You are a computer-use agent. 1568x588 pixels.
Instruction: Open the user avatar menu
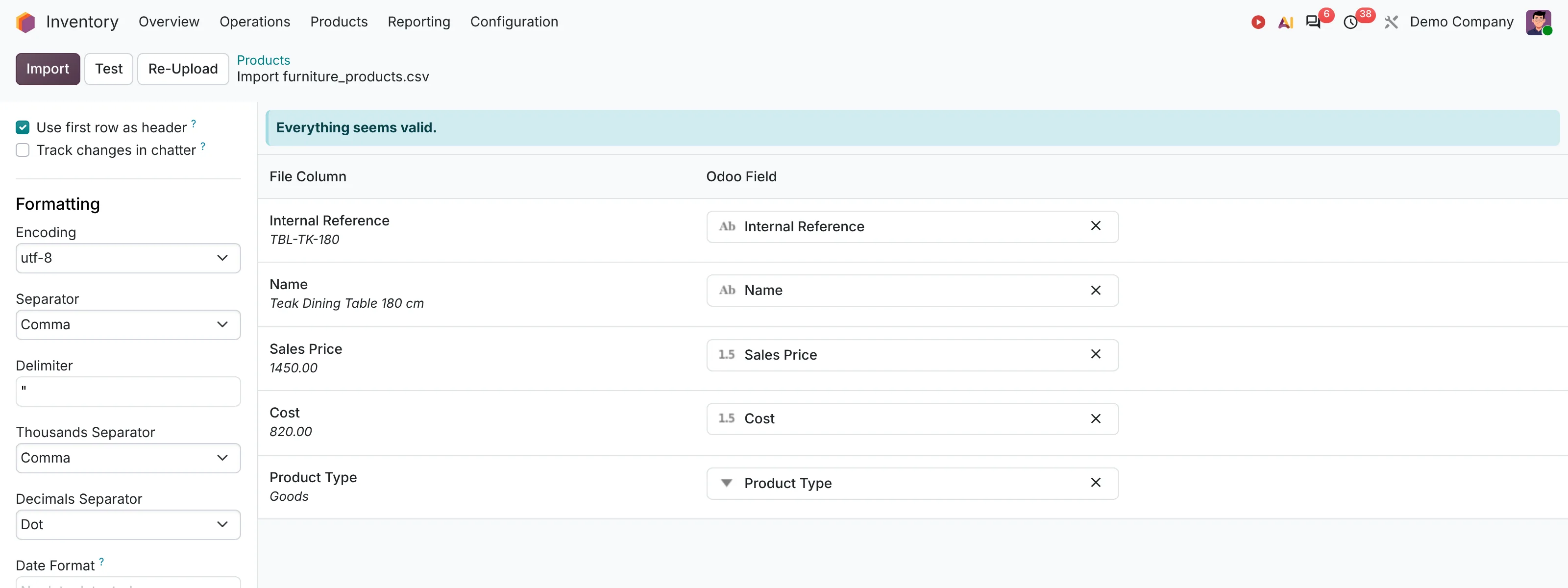(1538, 22)
